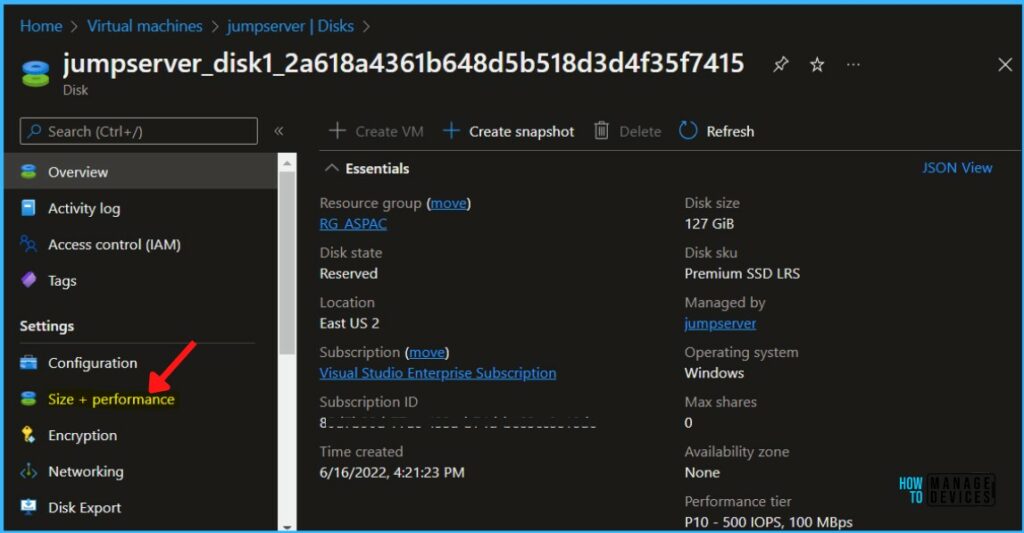This screenshot has height=533, width=1024.
Task: Click the Access control (IAM) icon
Action: coord(28,244)
